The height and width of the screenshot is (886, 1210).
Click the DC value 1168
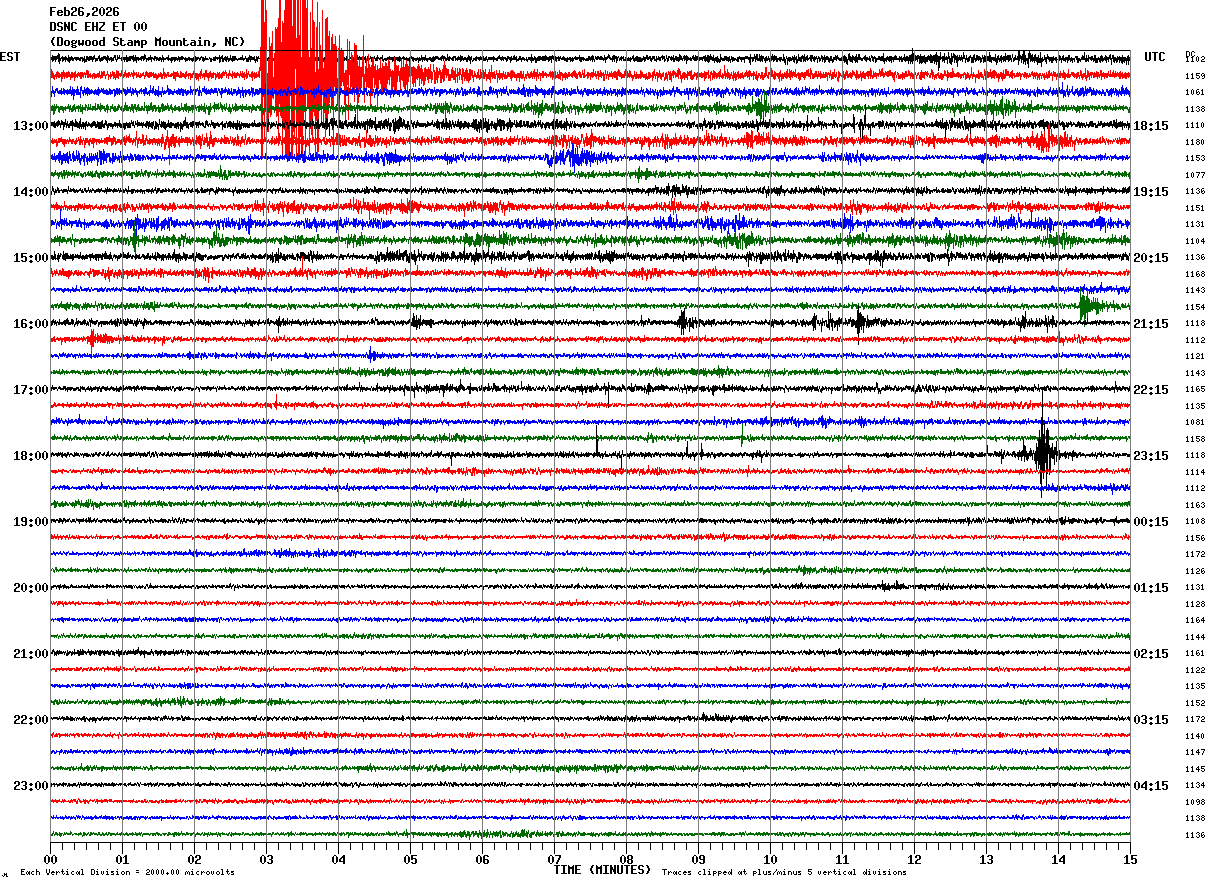coord(1195,274)
